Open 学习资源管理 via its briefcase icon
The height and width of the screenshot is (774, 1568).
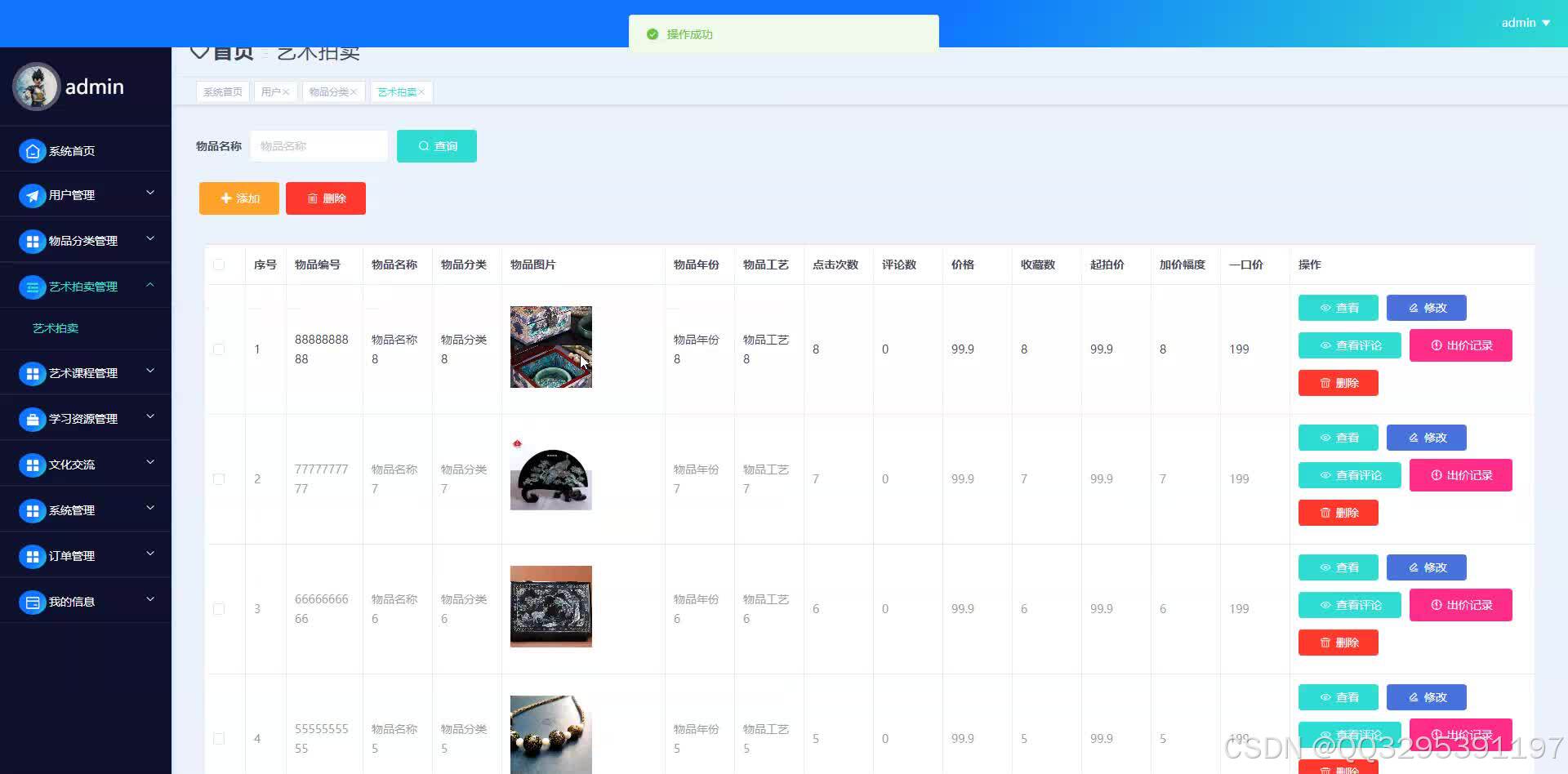[33, 419]
